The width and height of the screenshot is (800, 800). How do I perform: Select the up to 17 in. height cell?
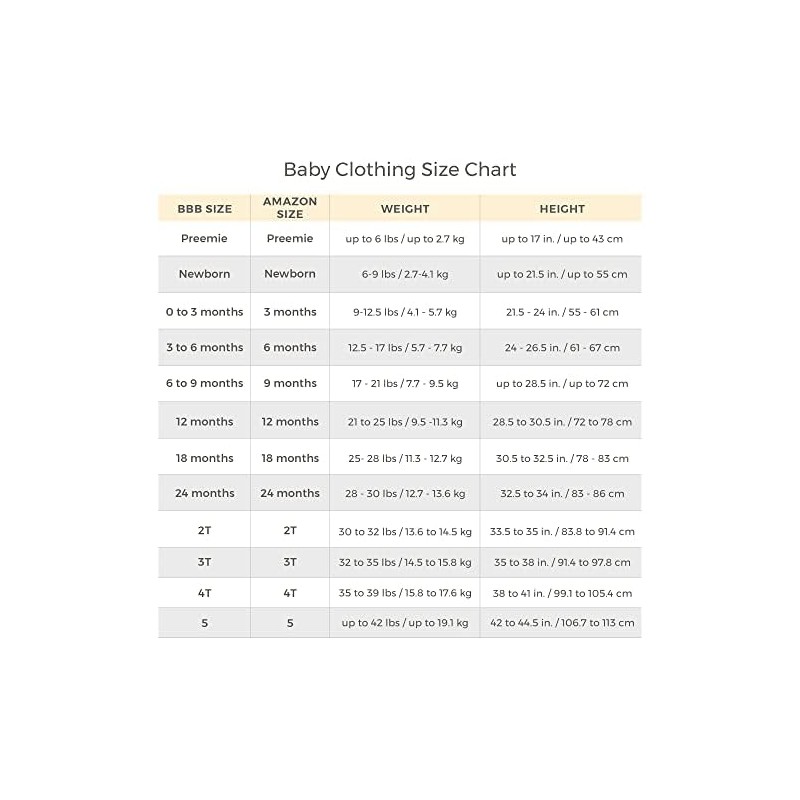tap(562, 239)
